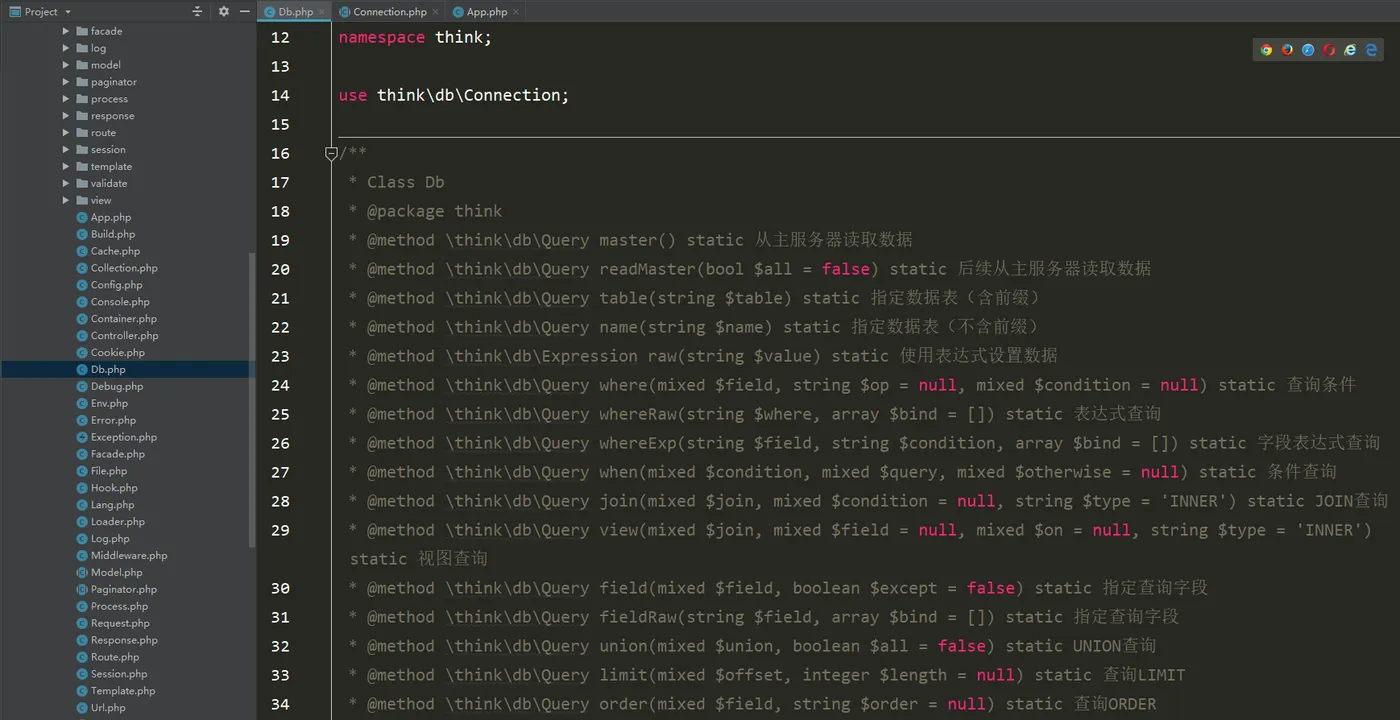Expand the log folder
The image size is (1400, 720).
tap(66, 48)
